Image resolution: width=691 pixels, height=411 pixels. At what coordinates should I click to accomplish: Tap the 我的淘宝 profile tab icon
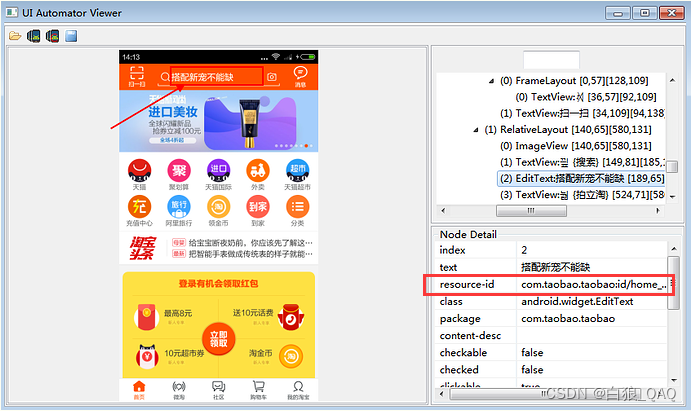click(298, 387)
